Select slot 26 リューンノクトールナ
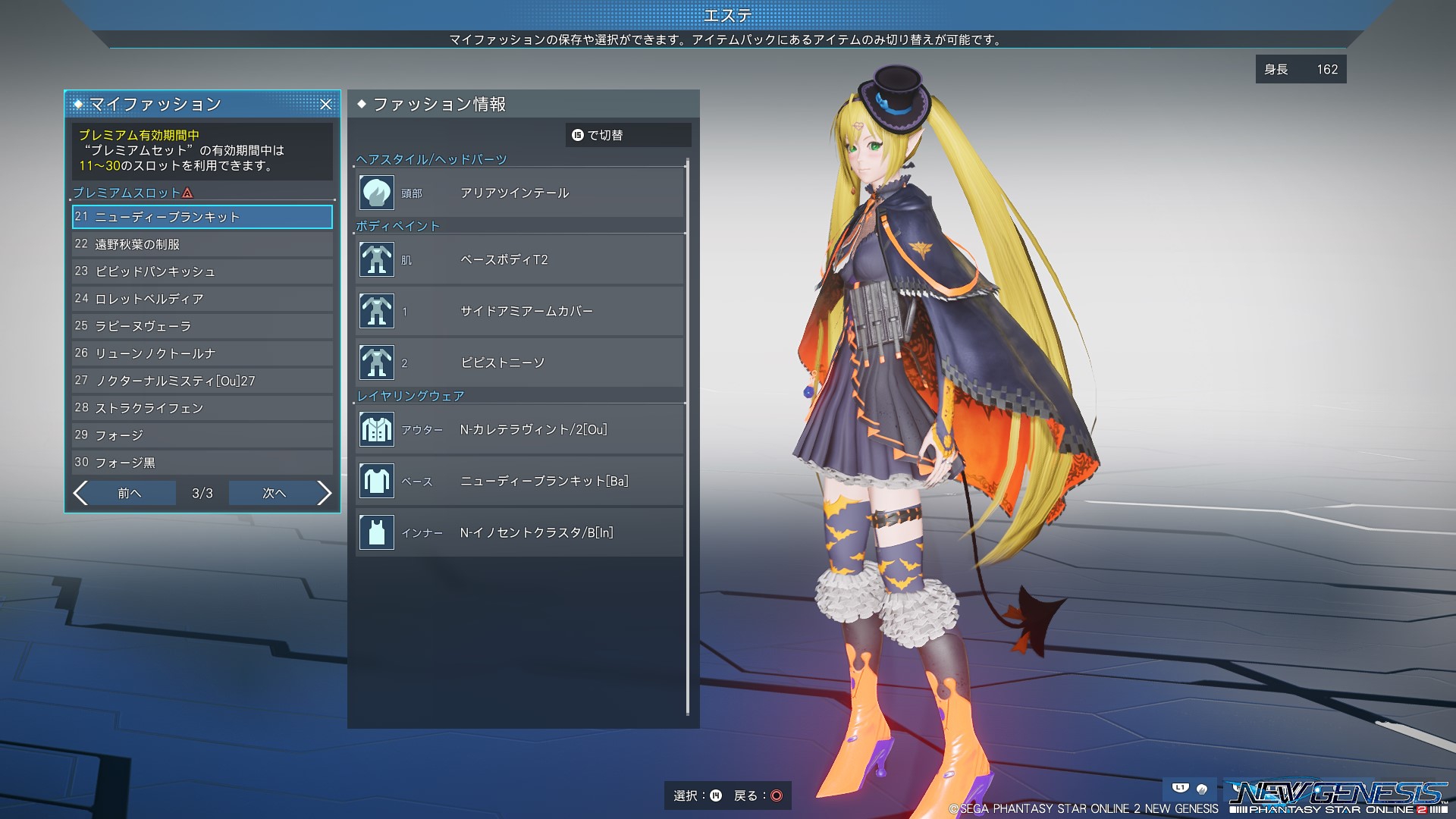 [202, 353]
